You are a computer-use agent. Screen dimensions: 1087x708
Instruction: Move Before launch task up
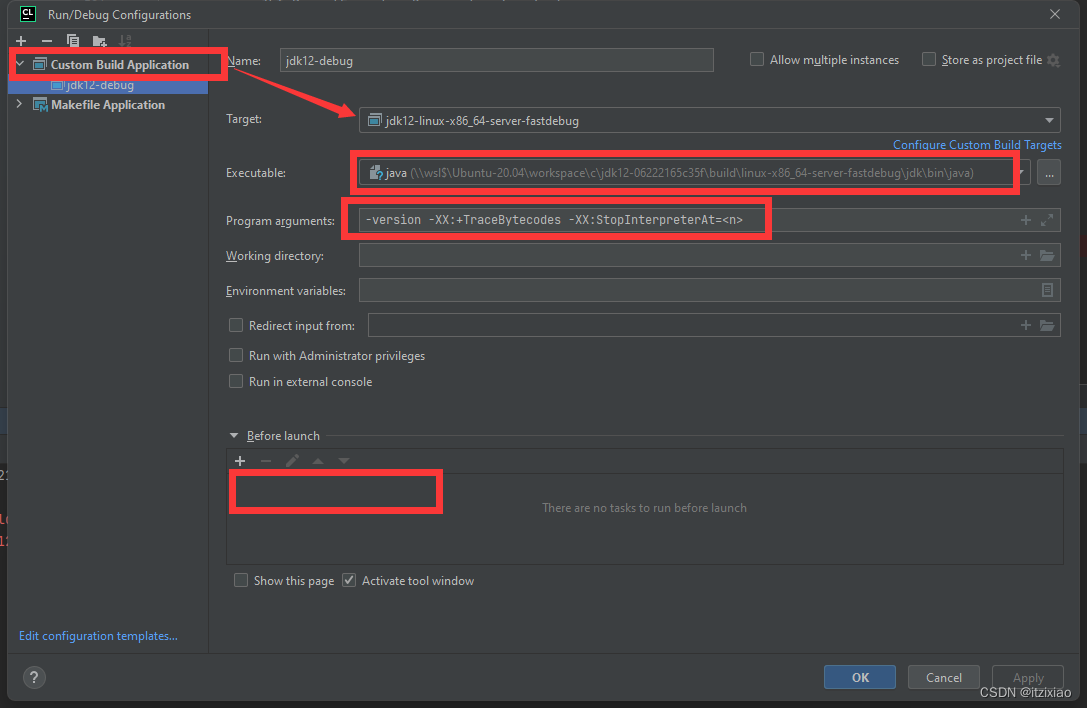pos(318,460)
